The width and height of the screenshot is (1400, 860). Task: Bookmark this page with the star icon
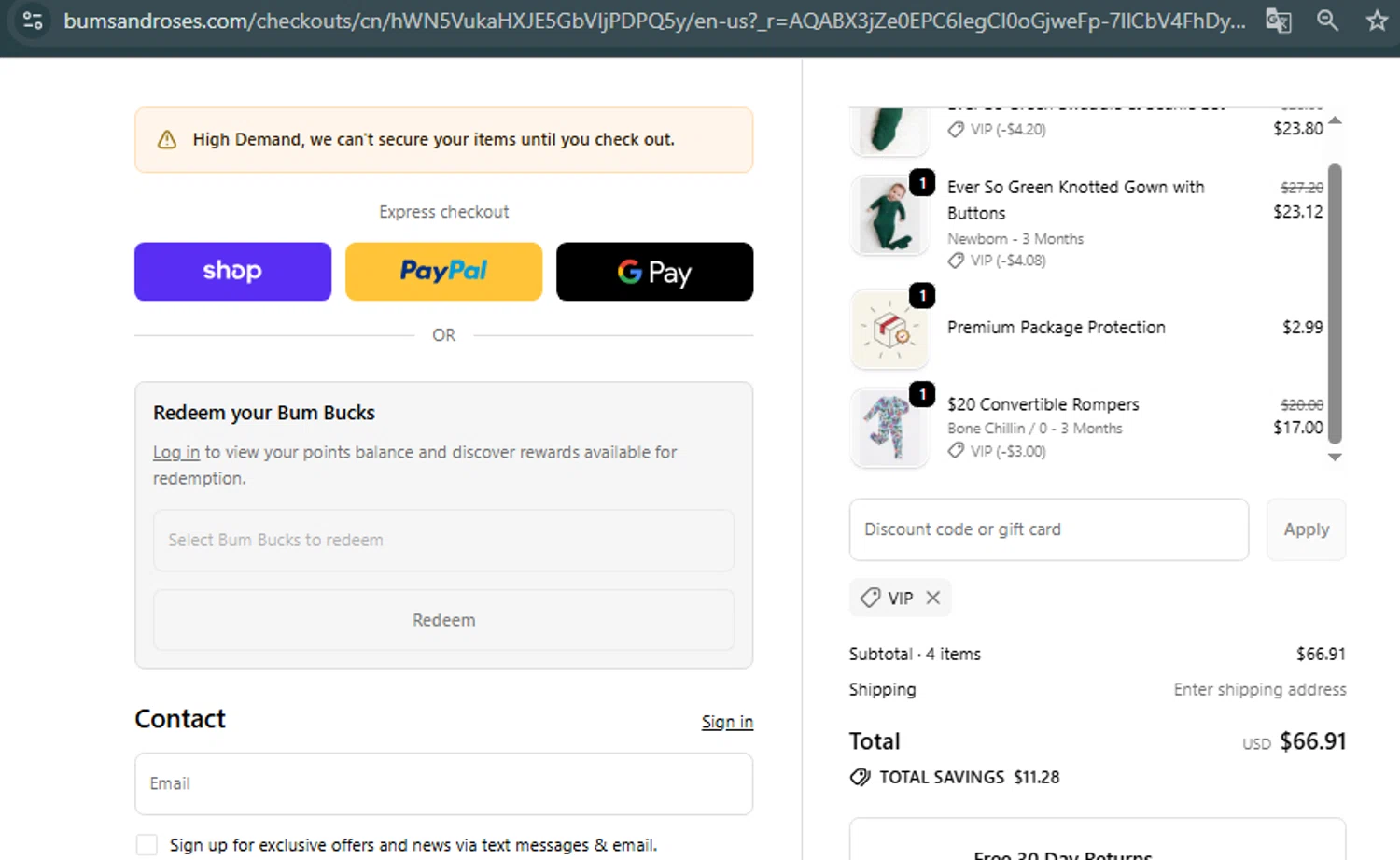point(1377,21)
